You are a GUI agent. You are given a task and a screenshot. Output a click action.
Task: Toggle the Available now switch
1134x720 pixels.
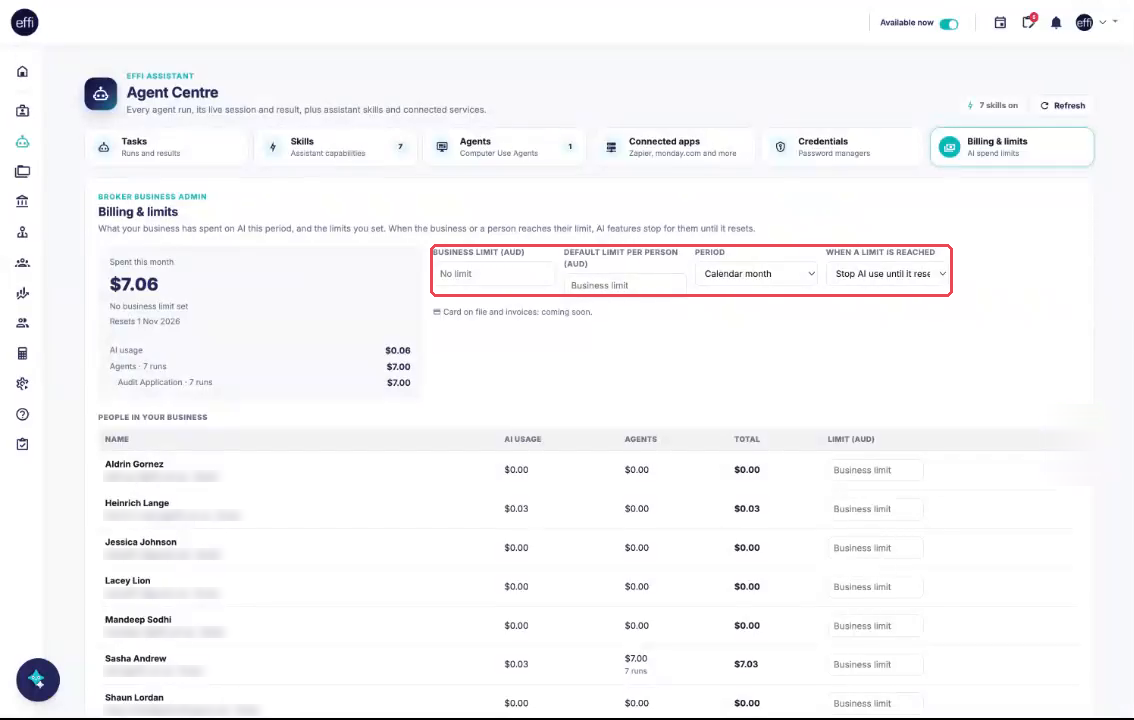click(949, 24)
